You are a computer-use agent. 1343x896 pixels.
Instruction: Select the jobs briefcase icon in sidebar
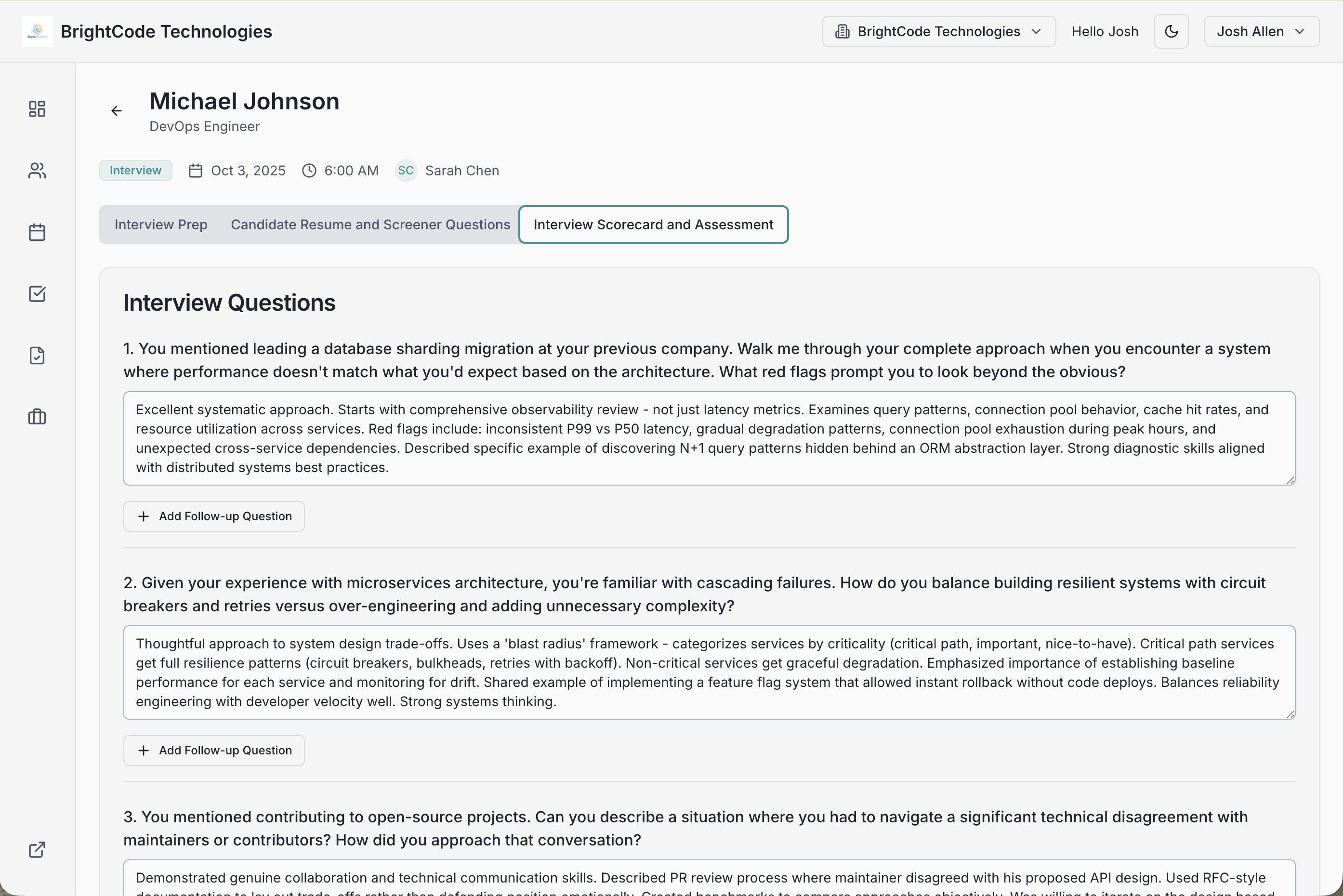[x=37, y=417]
